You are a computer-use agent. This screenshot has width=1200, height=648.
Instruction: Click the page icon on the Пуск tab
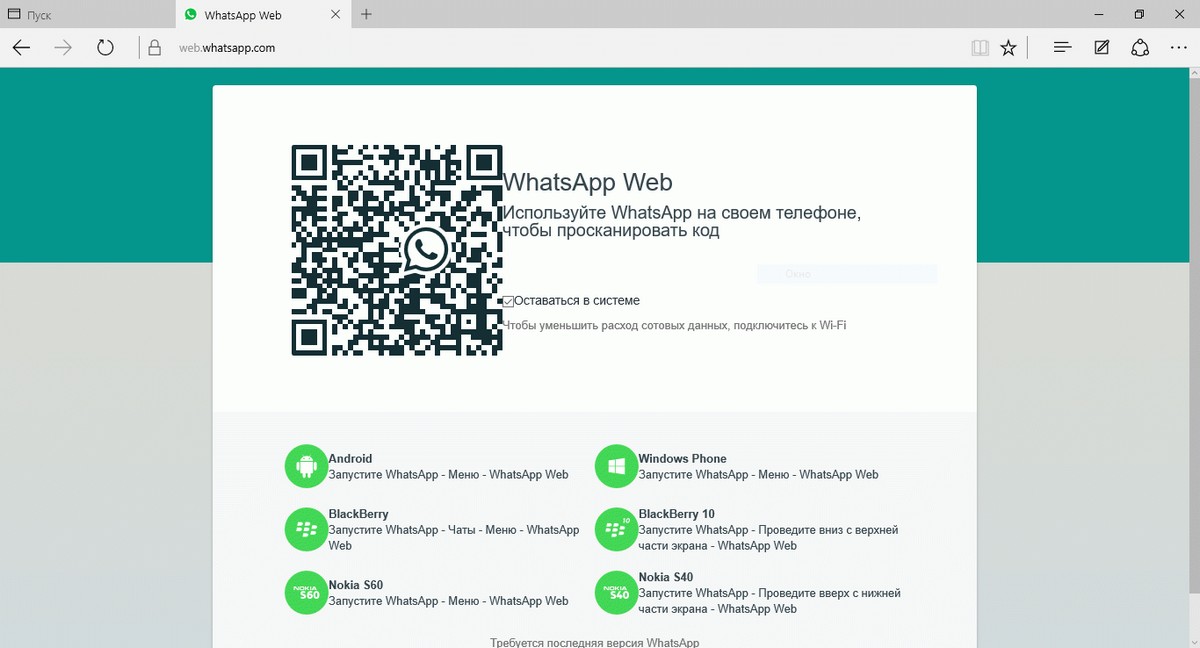pos(14,15)
